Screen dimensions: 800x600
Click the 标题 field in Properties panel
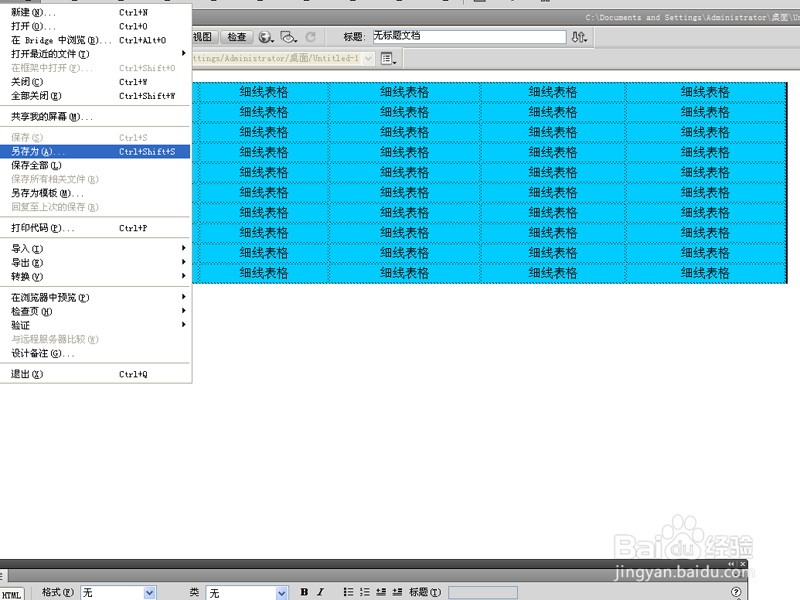tap(483, 592)
